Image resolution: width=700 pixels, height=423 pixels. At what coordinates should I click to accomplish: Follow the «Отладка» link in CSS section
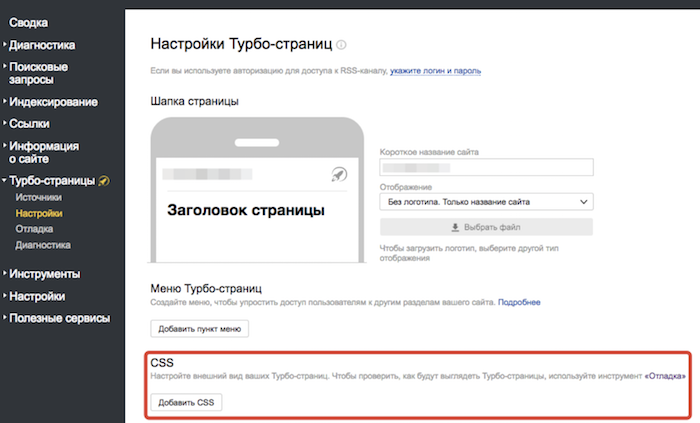(x=665, y=376)
